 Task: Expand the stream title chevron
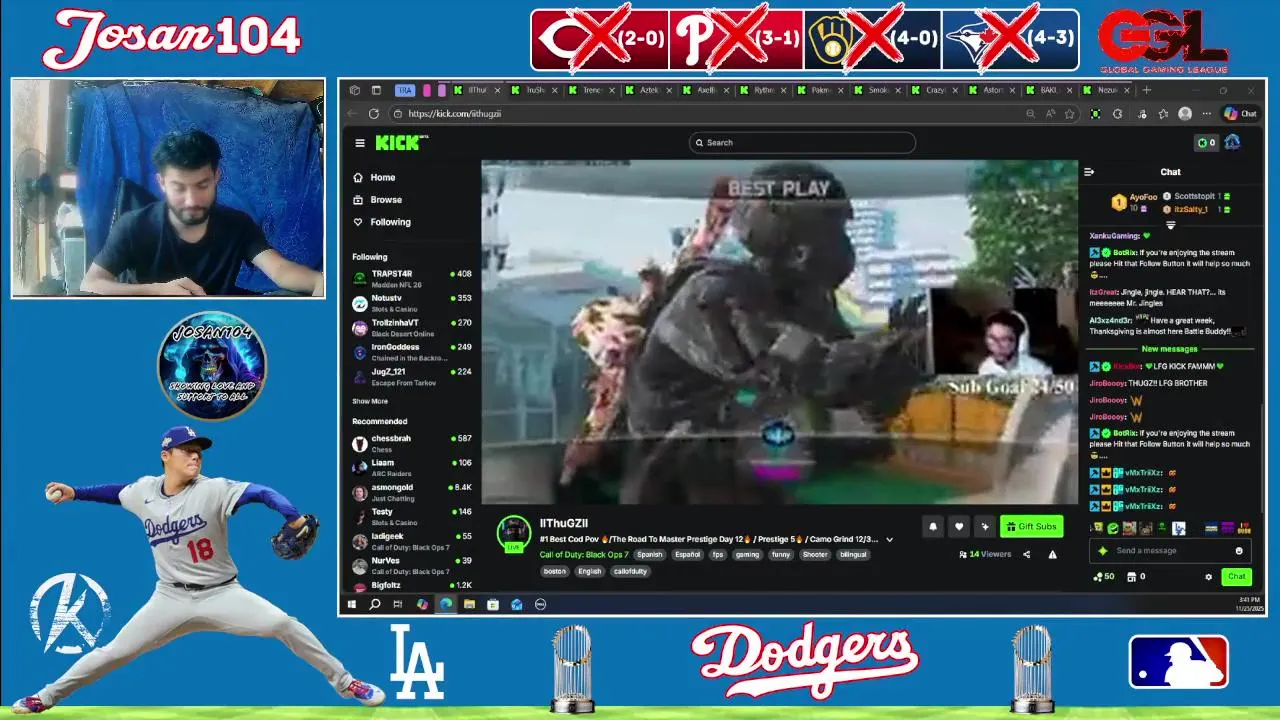click(x=889, y=540)
